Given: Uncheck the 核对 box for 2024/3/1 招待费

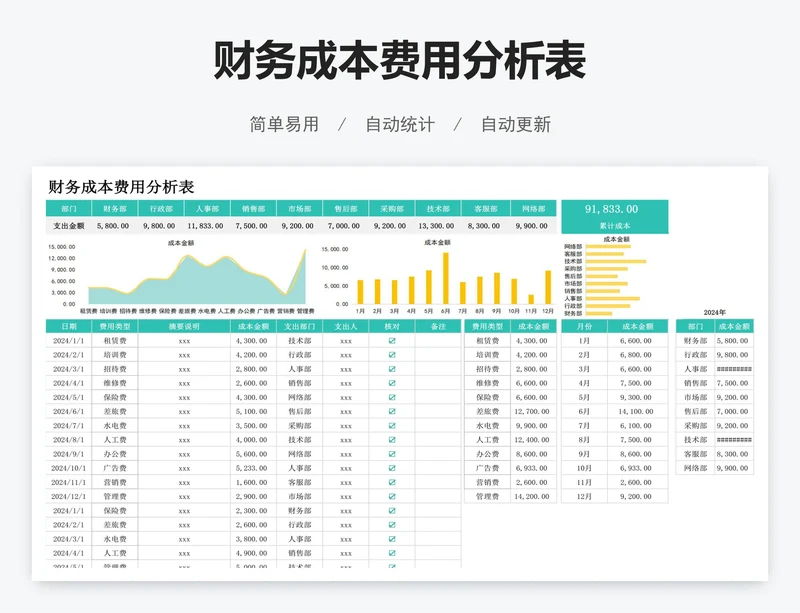Looking at the screenshot, I should tap(392, 369).
